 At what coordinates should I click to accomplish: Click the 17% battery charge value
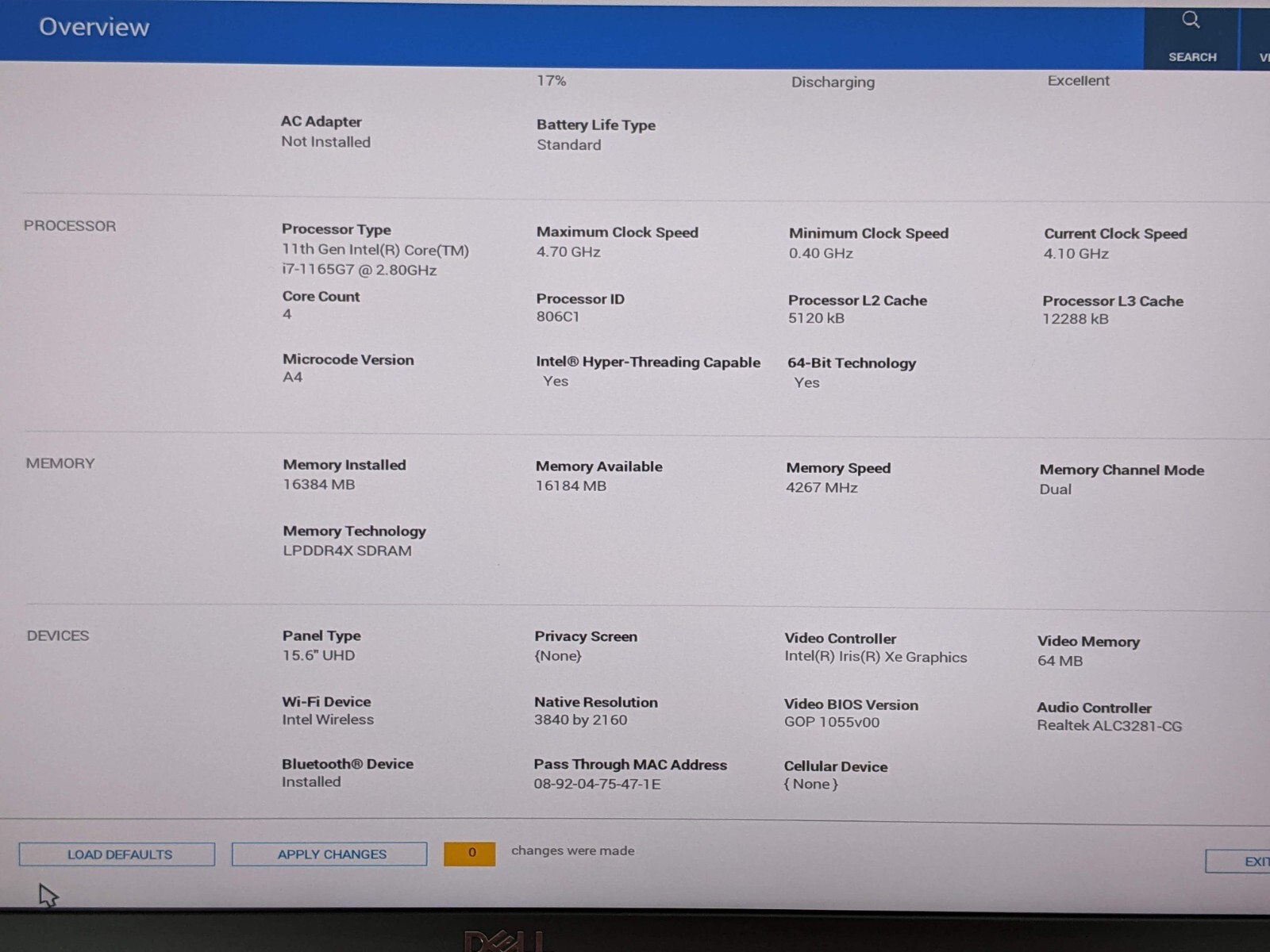(x=552, y=81)
